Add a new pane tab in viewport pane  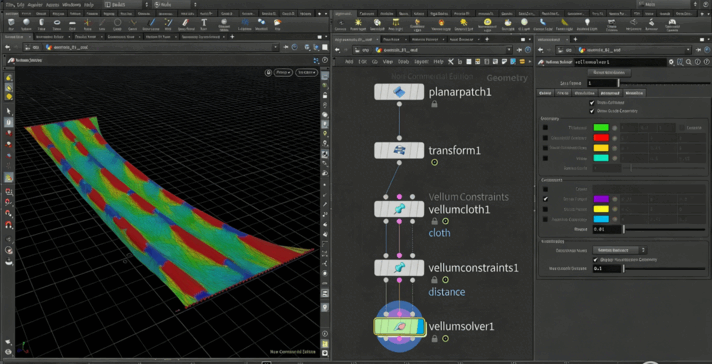[x=232, y=36]
